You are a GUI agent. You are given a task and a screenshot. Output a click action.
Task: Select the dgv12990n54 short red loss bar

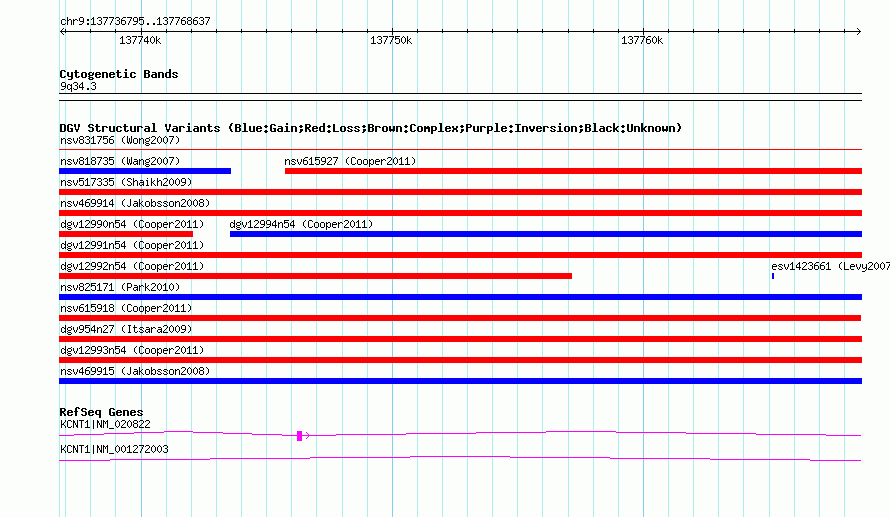[x=126, y=234]
